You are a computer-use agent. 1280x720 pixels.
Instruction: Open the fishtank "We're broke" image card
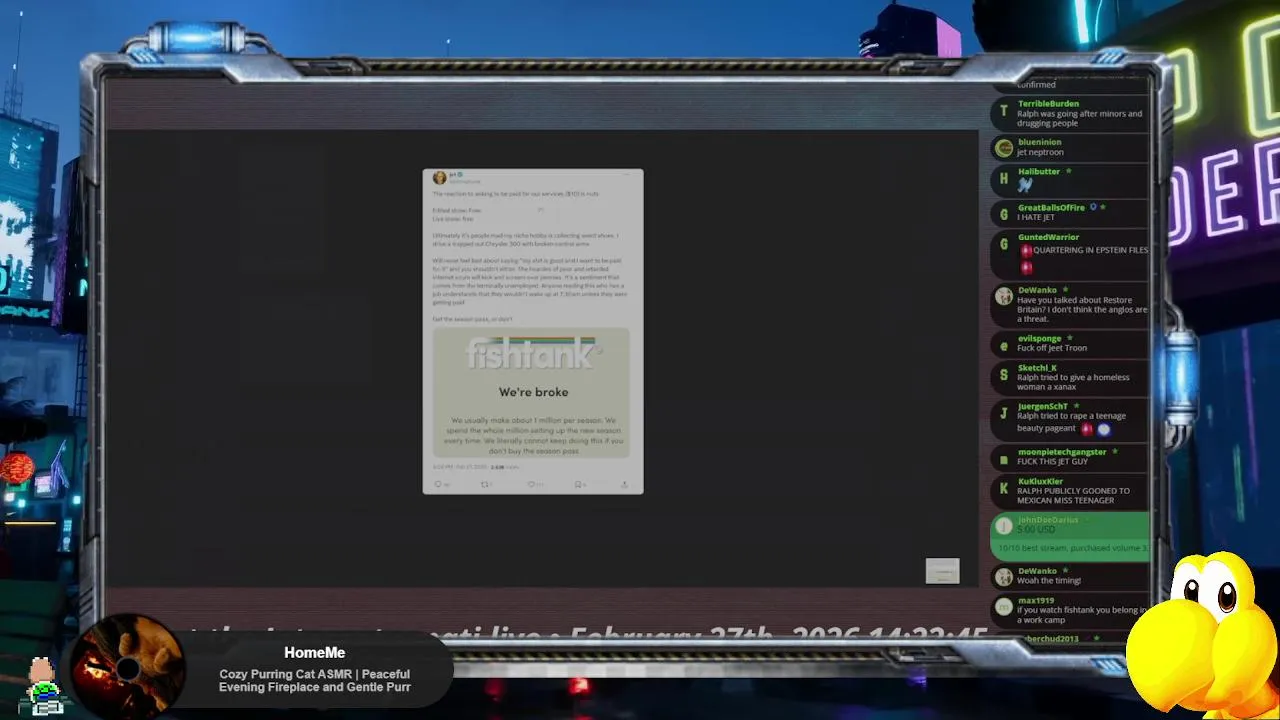click(532, 393)
